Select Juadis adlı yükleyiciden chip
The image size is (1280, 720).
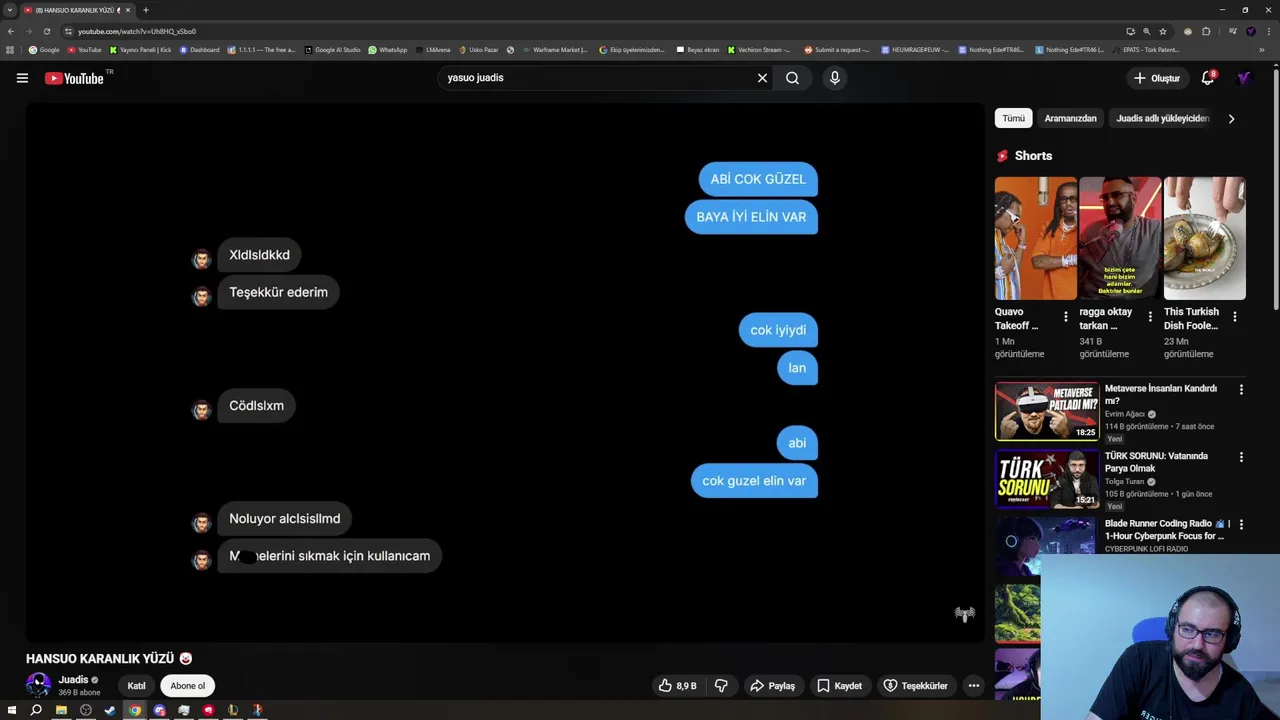[x=1162, y=118]
